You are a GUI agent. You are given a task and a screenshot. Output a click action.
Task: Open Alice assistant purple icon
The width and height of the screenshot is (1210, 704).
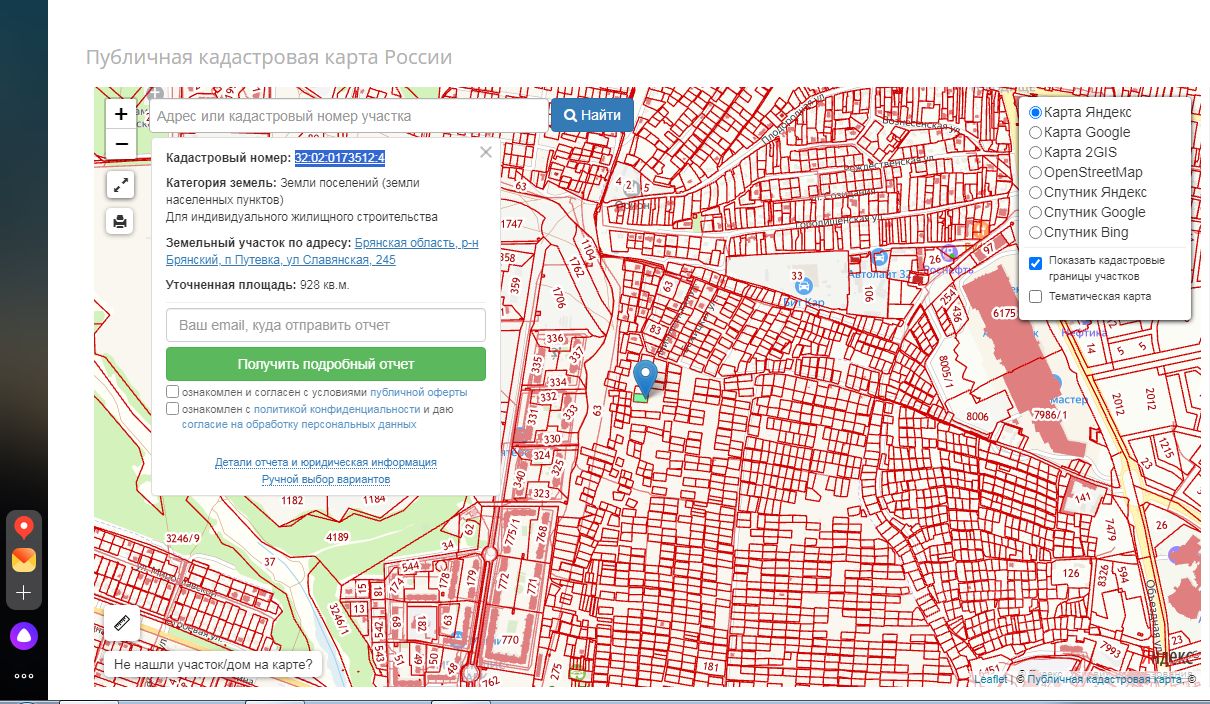[23, 635]
